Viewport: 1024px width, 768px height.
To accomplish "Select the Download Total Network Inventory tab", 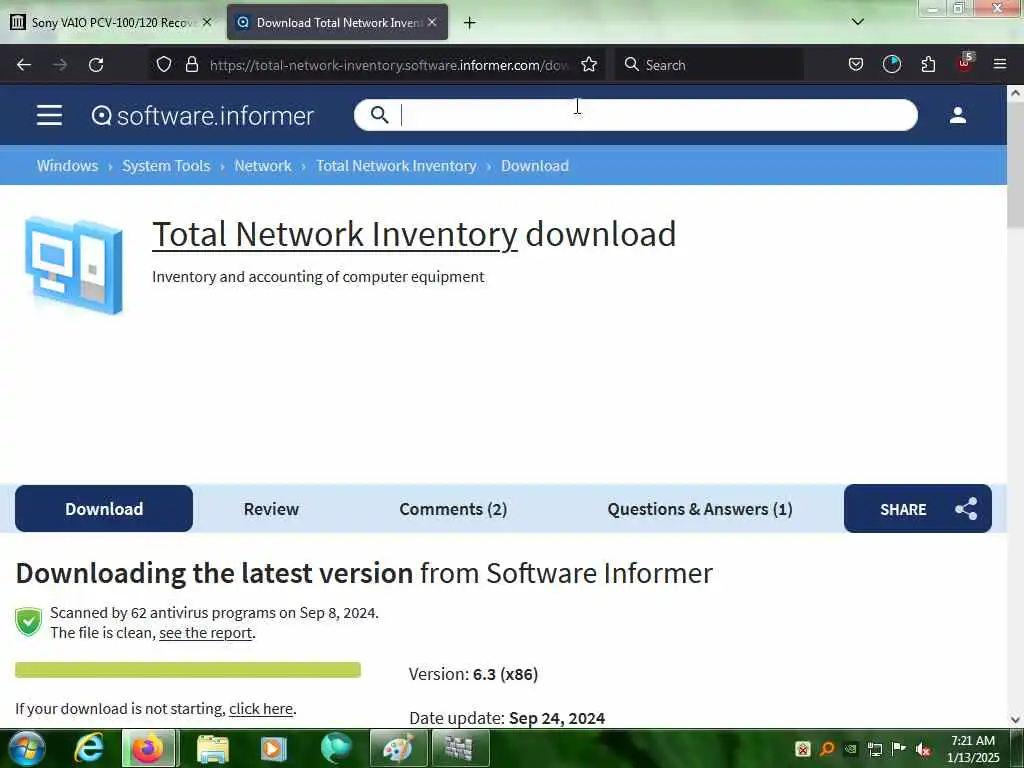I will click(337, 23).
